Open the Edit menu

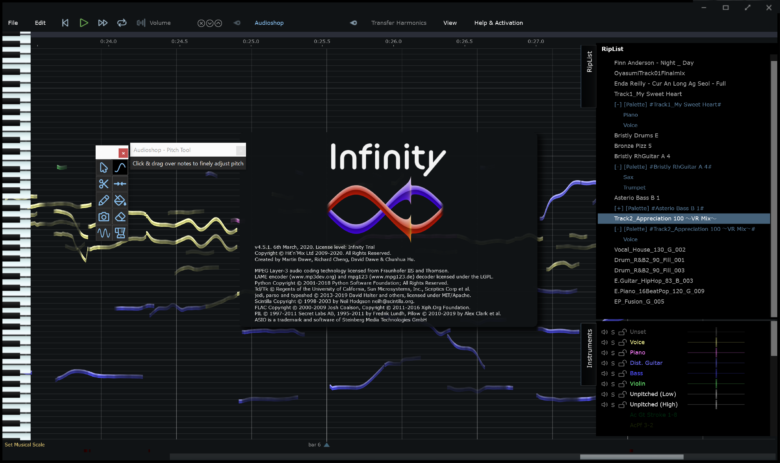pos(40,23)
